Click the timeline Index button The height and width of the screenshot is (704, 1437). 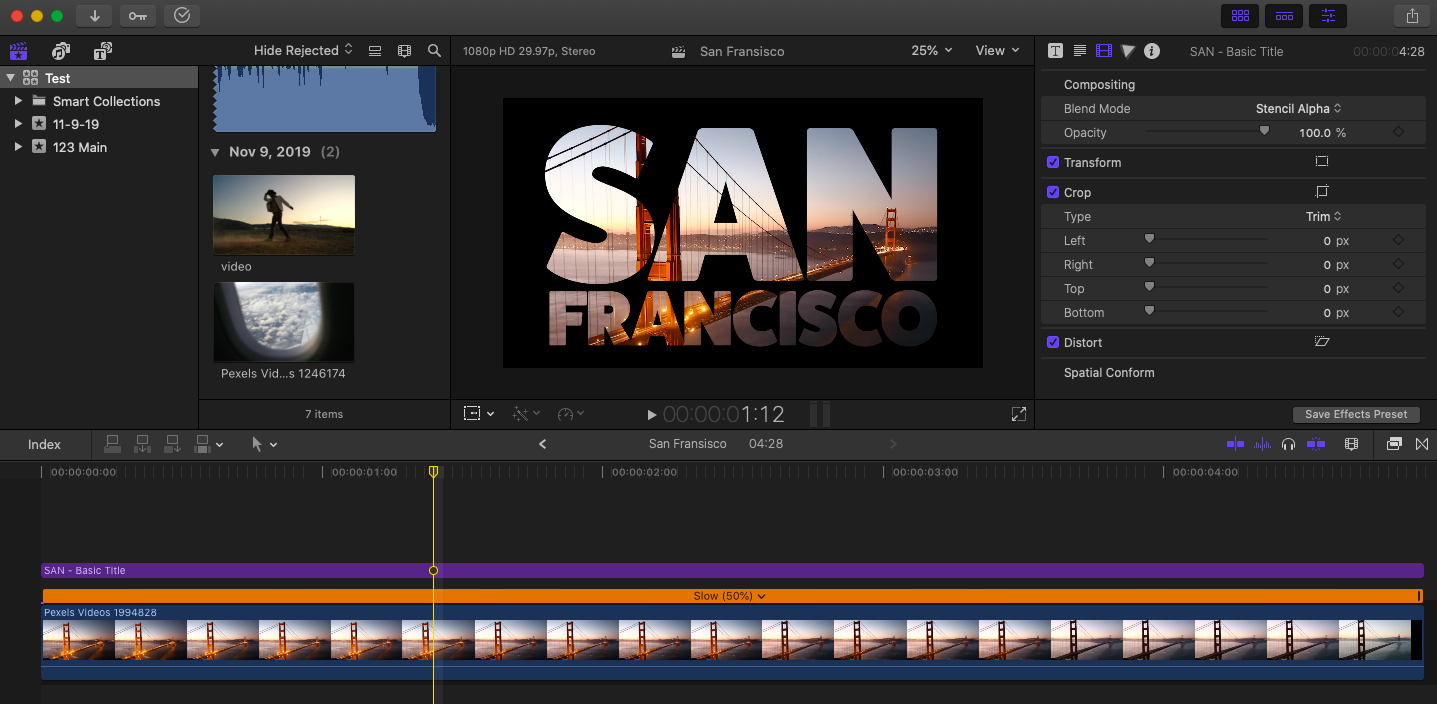pos(44,444)
